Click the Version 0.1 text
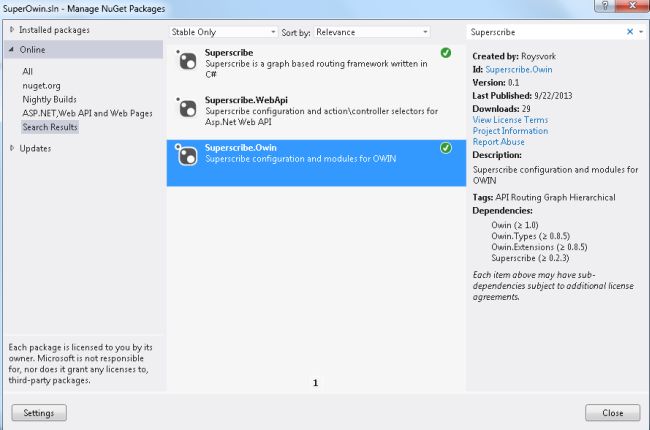650x430 pixels. coord(496,83)
